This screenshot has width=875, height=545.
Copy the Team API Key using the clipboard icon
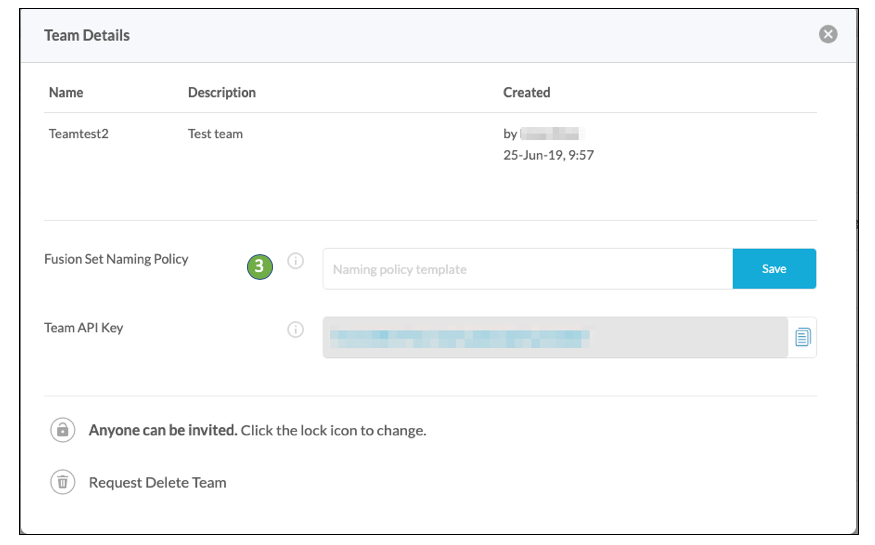click(802, 338)
